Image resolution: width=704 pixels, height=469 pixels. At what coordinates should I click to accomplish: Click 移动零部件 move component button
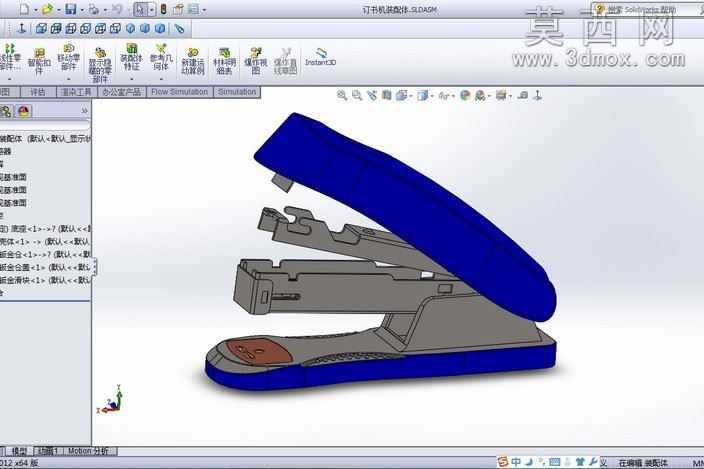pyautogui.click(x=68, y=57)
